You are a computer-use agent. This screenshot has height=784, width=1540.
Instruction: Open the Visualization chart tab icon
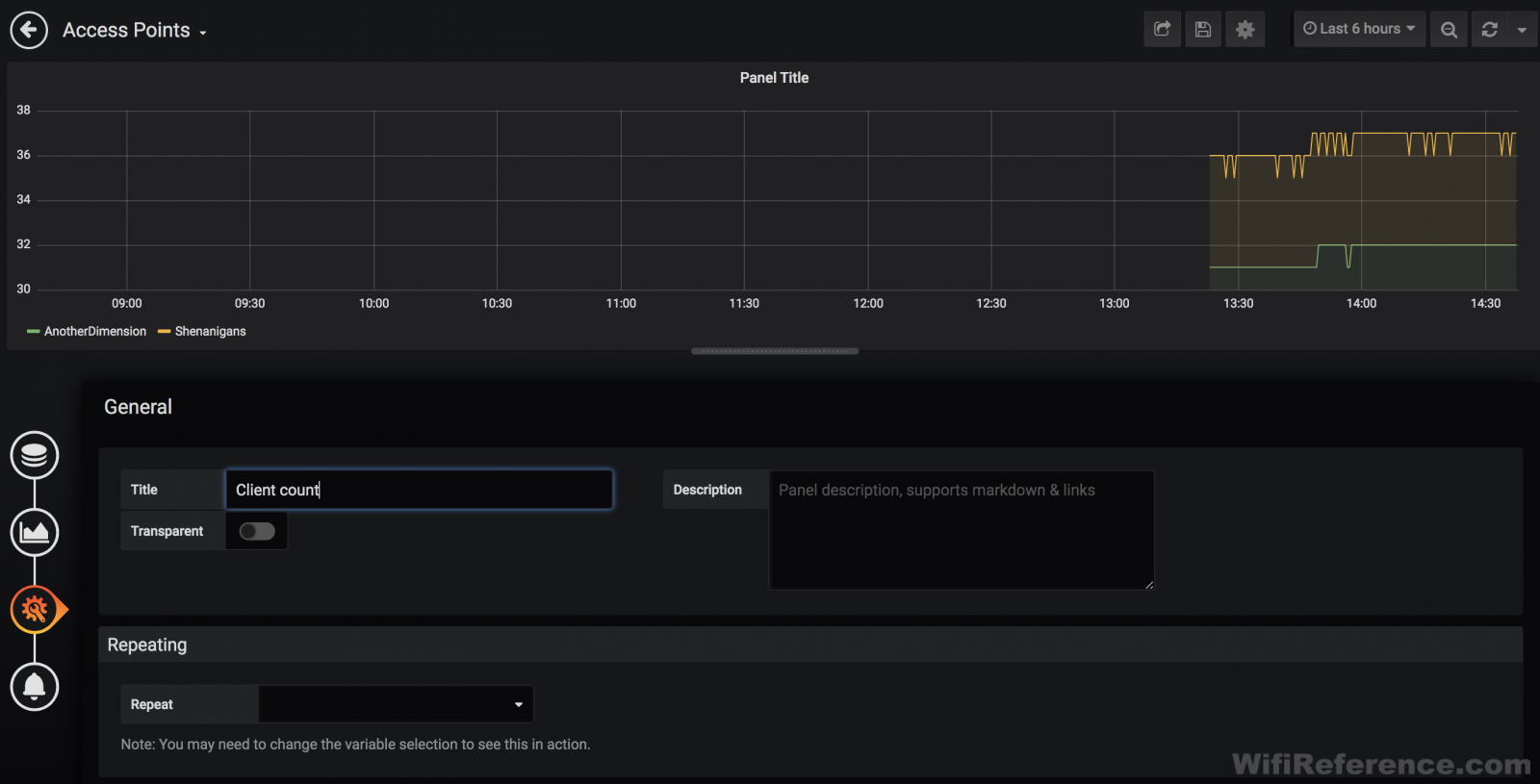point(35,532)
